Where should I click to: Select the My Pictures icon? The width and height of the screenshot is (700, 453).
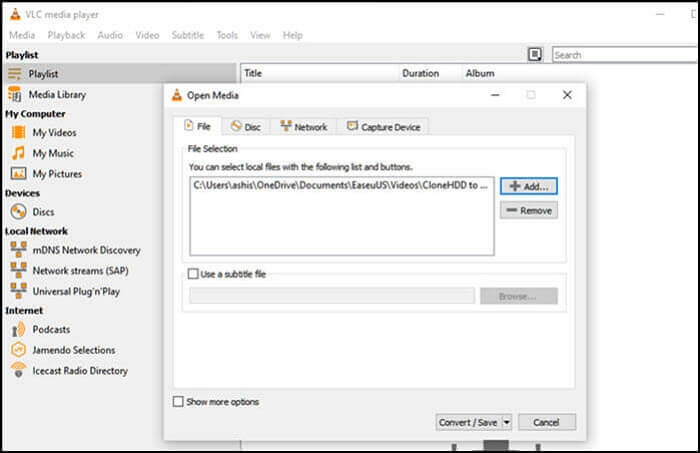pyautogui.click(x=19, y=174)
